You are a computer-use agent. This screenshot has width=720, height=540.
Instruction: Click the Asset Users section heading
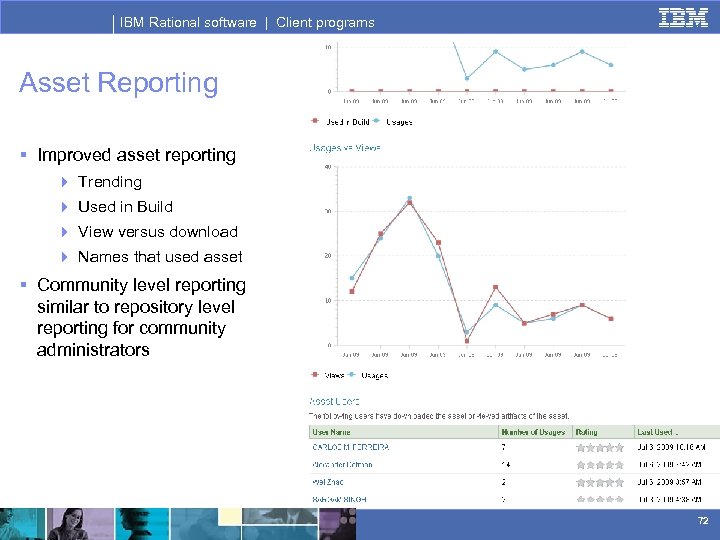(x=334, y=401)
